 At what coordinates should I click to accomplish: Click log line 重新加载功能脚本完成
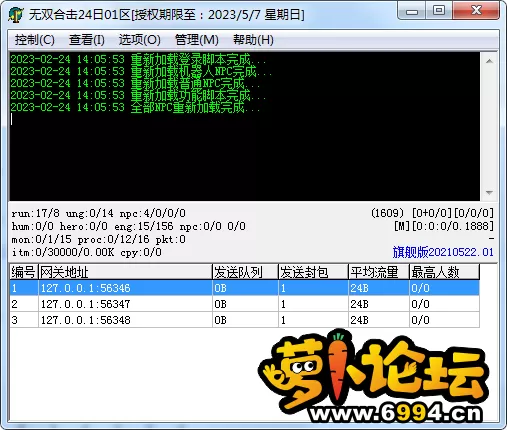tap(138, 95)
